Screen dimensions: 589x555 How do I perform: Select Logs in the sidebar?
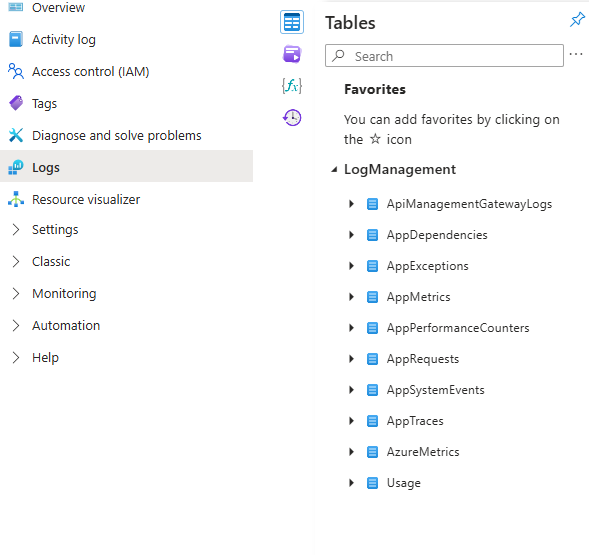pos(126,166)
